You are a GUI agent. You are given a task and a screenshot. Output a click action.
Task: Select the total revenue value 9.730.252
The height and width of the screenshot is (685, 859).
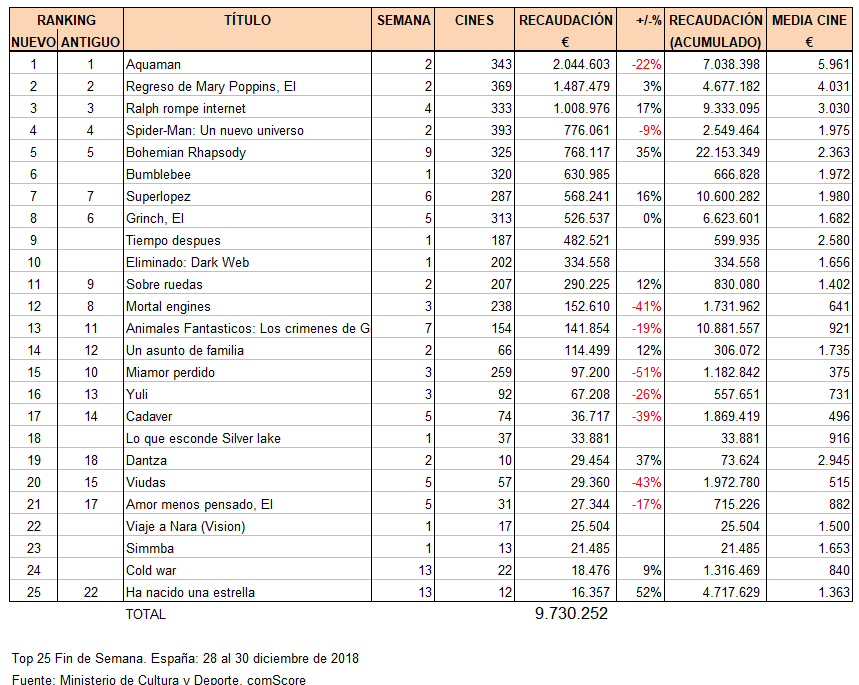[571, 614]
